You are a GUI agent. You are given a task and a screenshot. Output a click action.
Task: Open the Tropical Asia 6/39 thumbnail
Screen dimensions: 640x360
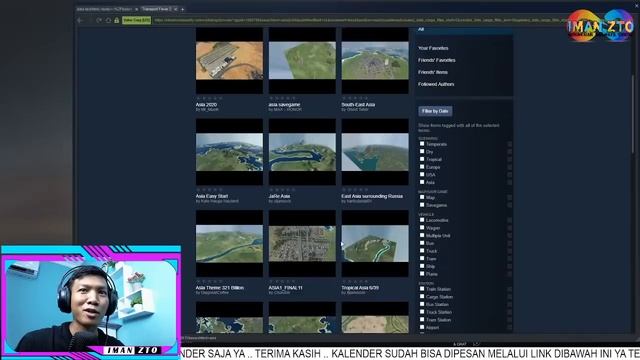(x=375, y=244)
